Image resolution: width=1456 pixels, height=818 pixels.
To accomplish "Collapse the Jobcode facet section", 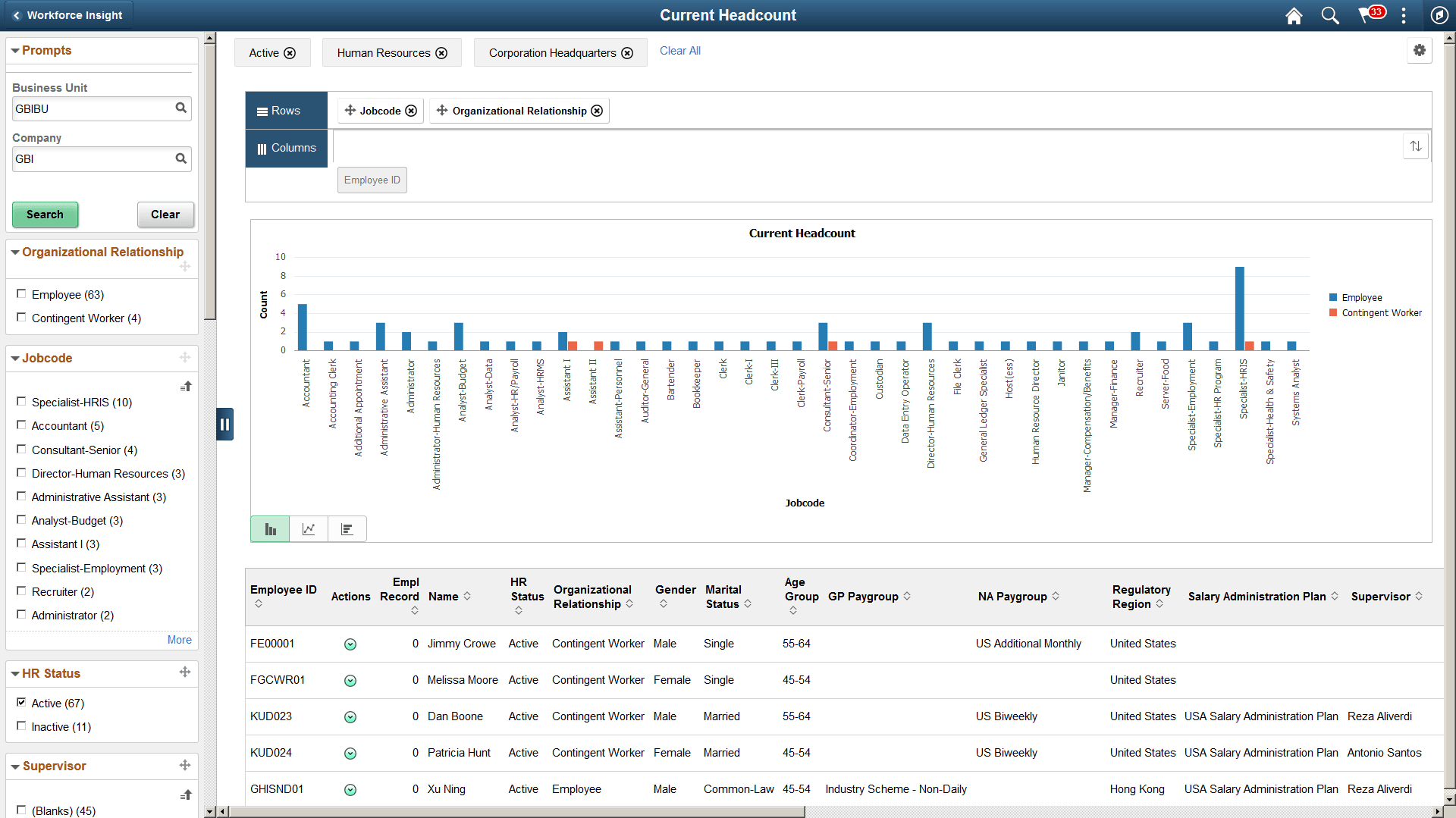I will click(x=15, y=357).
